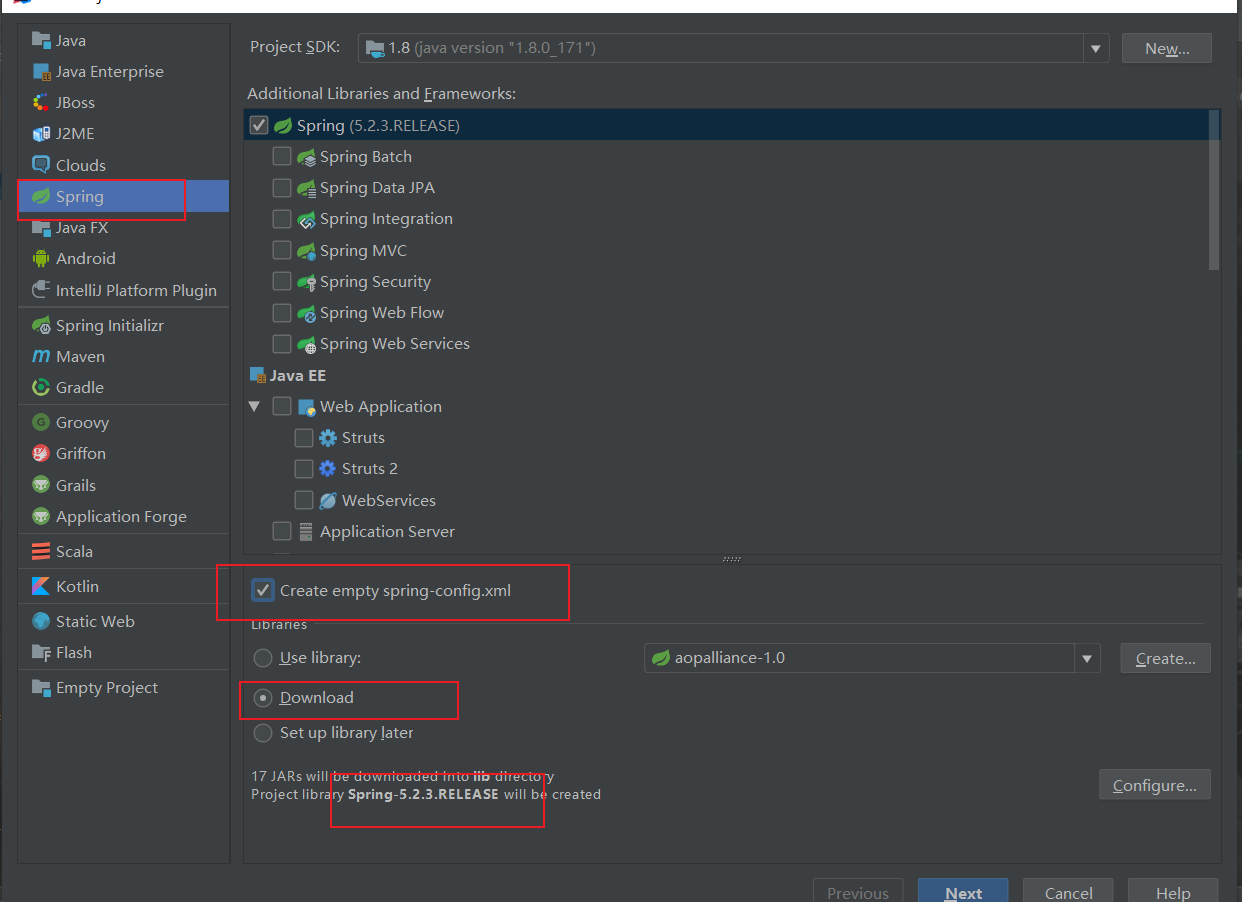Select the Java FX icon
The height and width of the screenshot is (902, 1242).
(41, 227)
